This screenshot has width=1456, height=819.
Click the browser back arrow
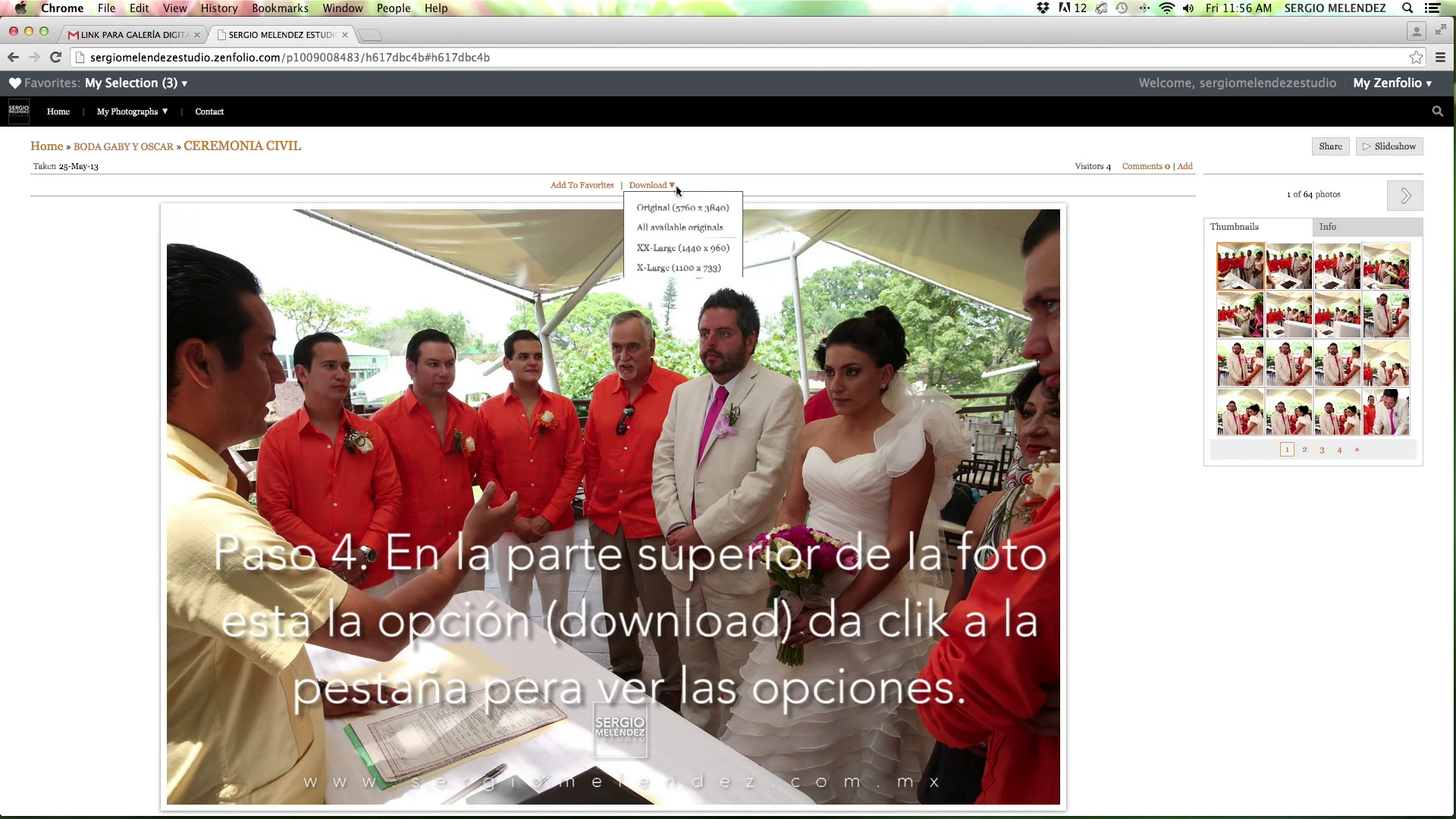tap(13, 57)
